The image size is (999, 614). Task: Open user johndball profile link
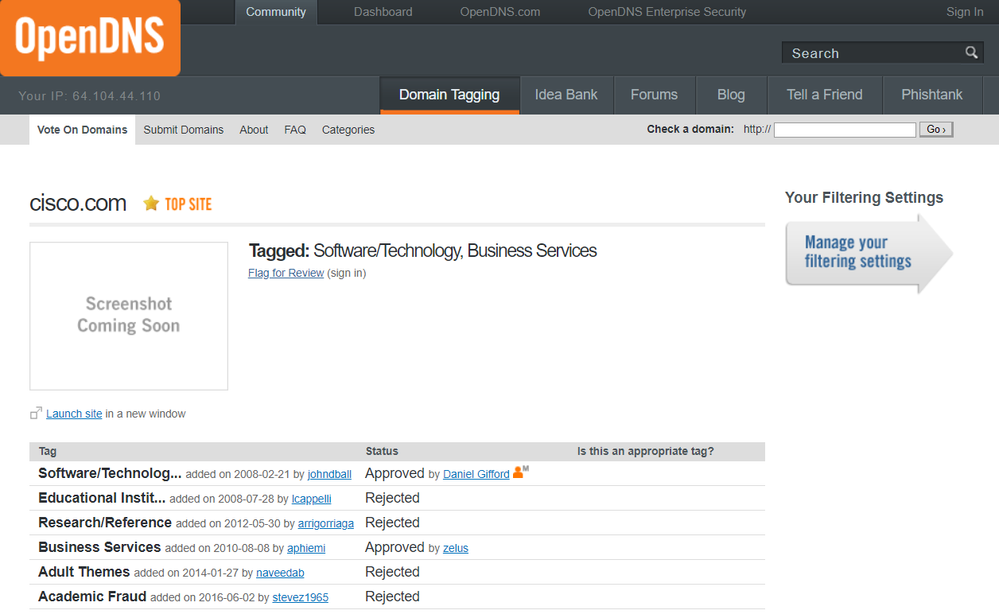(329, 475)
